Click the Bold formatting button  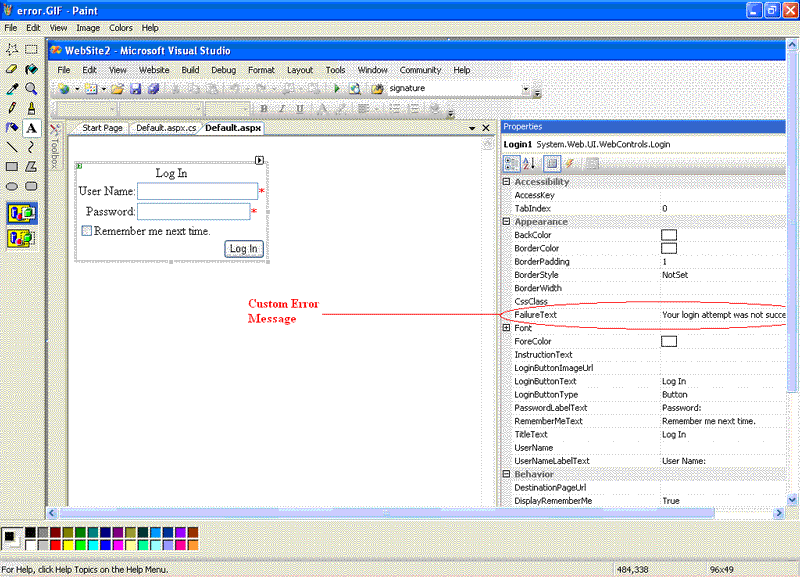(x=264, y=109)
